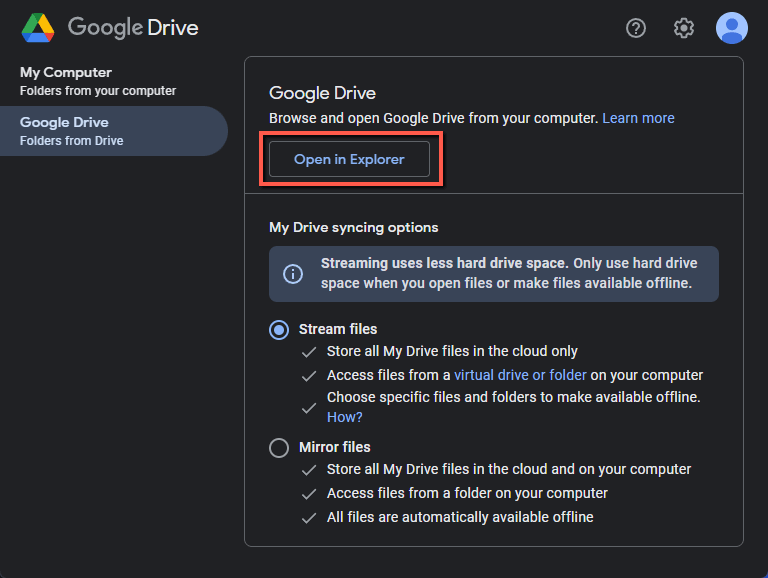This screenshot has height=578, width=768.
Task: Choose the Mirror files option label
Action: click(335, 447)
